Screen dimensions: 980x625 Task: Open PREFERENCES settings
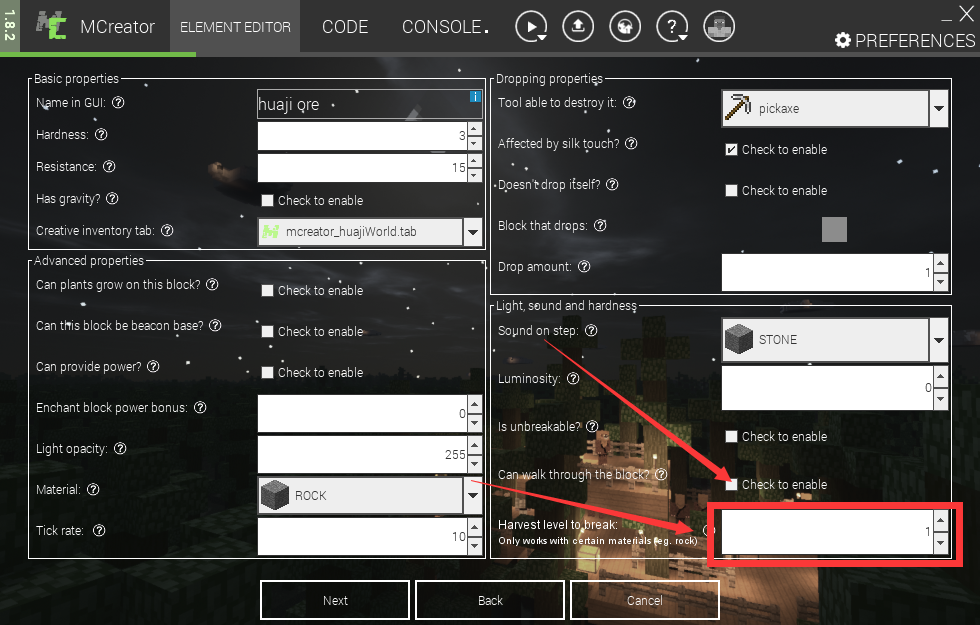coord(904,41)
